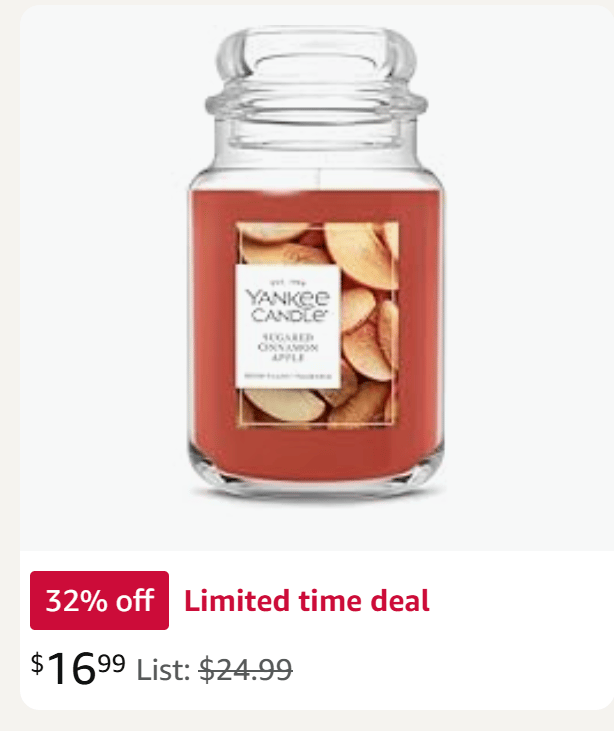Click the Yankee Candle brand logo text
614x731 pixels.
(x=288, y=305)
